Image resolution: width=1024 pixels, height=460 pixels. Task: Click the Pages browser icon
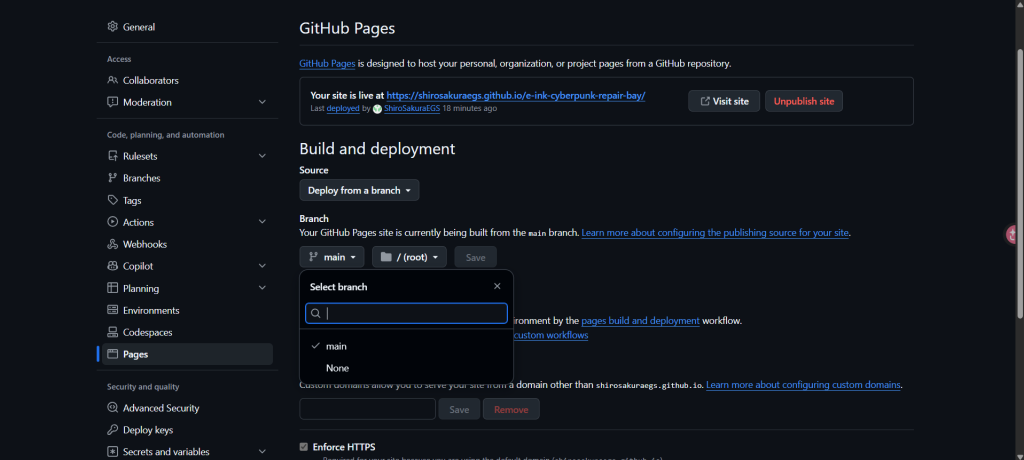112,354
